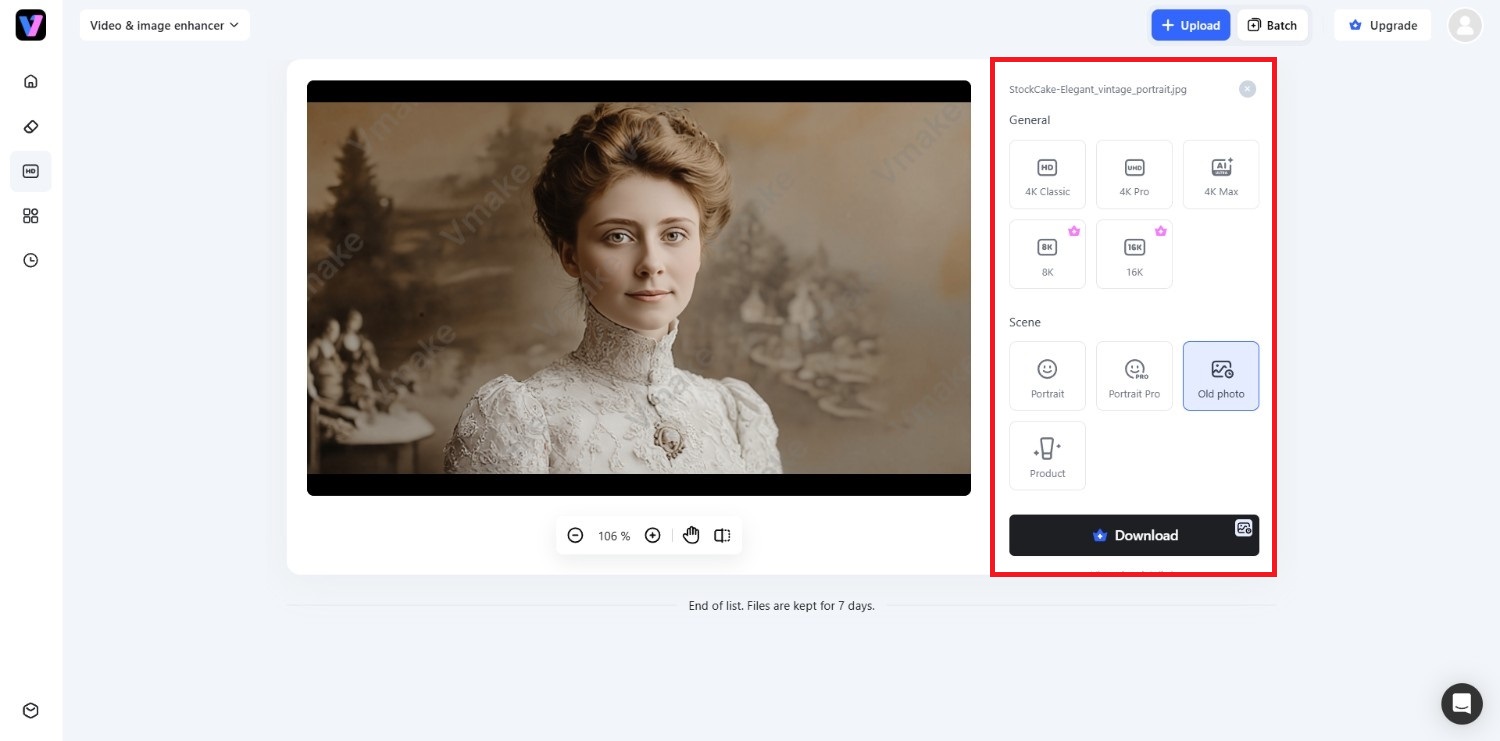1500x741 pixels.
Task: Click the Vmake logo icon
Action: 31,25
